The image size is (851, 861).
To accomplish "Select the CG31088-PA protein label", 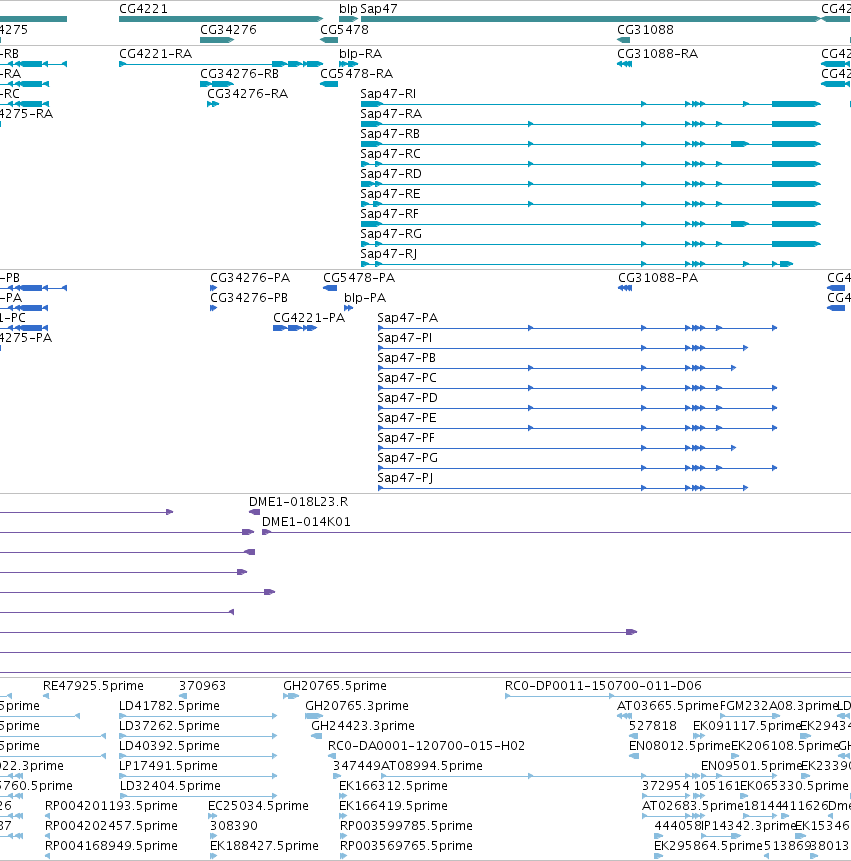I will click(658, 278).
